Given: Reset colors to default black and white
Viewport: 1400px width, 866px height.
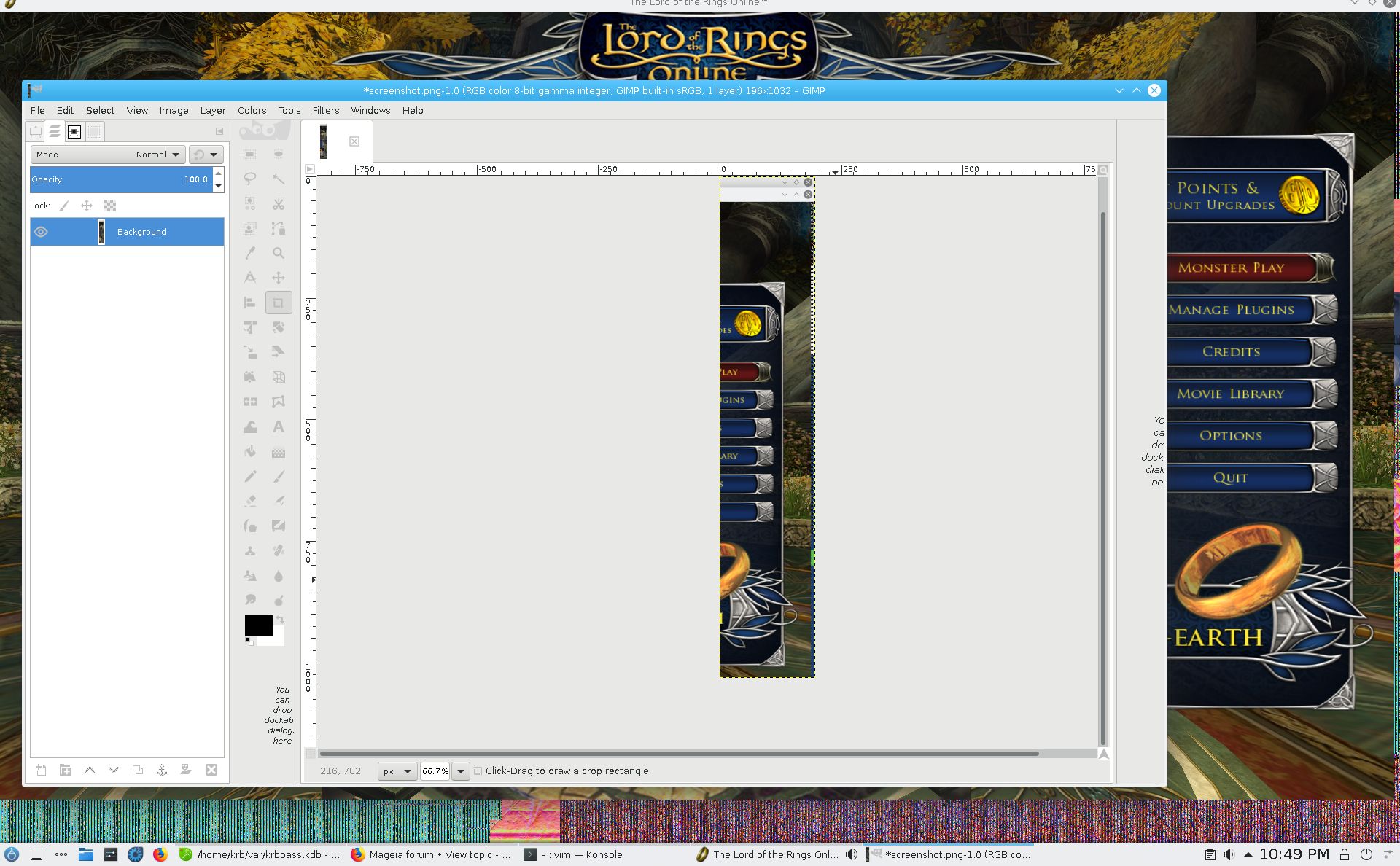Looking at the screenshot, I should pos(249,641).
